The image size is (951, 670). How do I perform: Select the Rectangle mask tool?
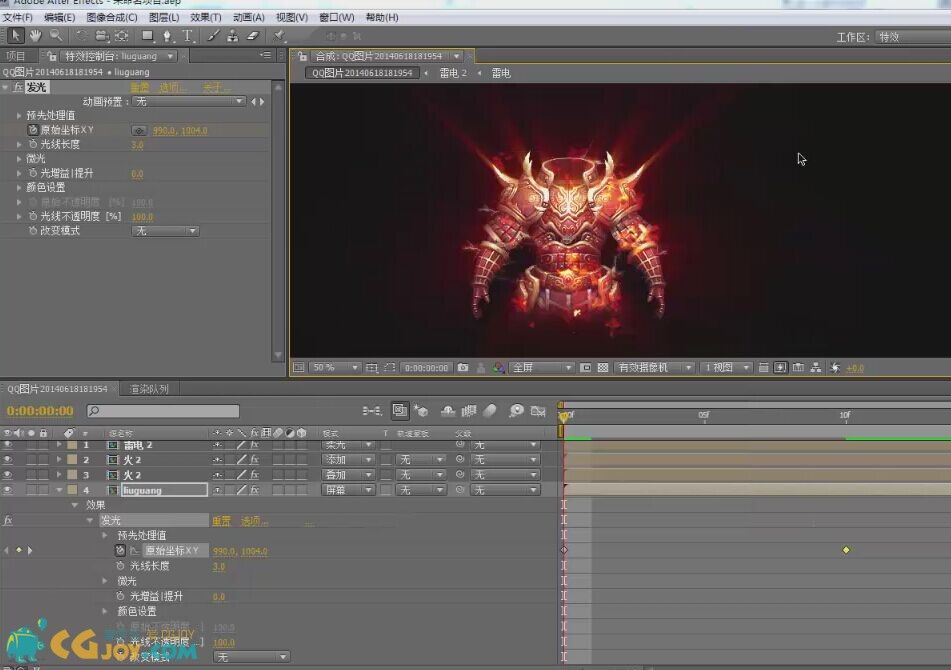pyautogui.click(x=147, y=36)
